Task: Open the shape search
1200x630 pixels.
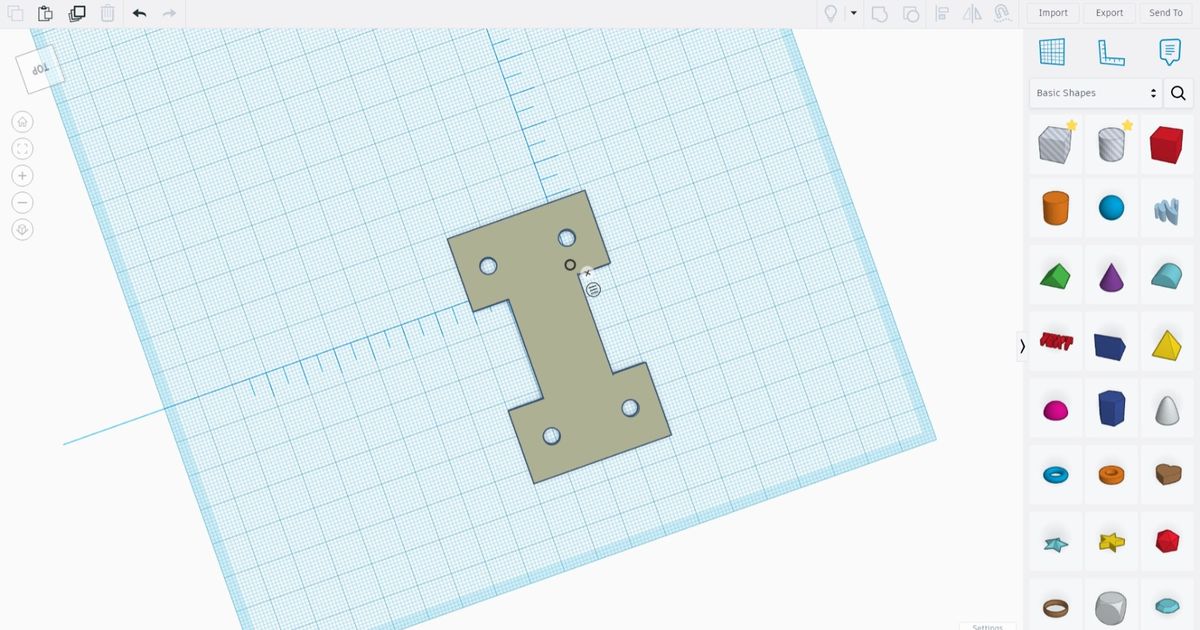Action: (x=1178, y=92)
